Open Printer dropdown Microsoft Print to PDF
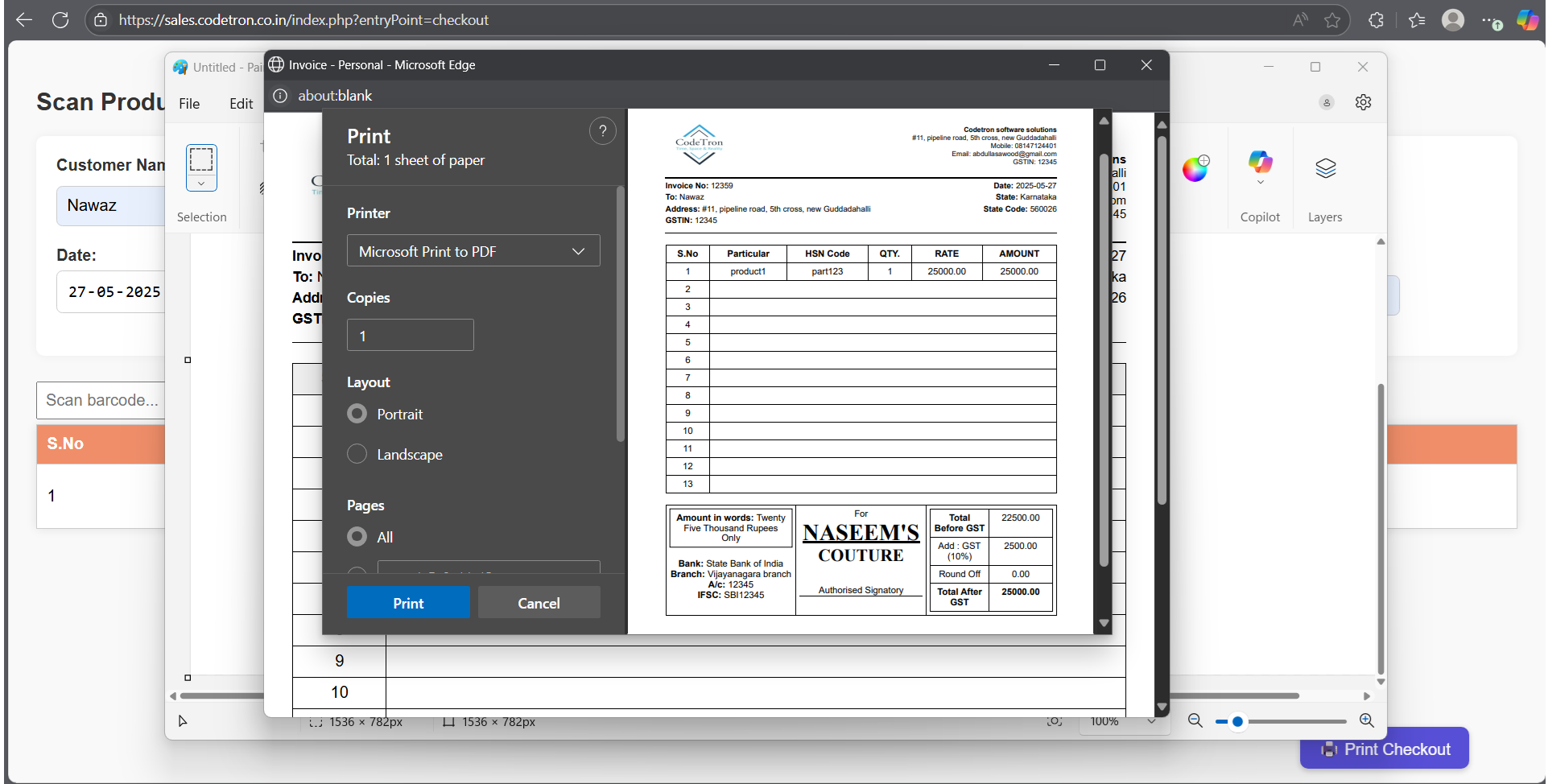The image size is (1548, 784). tap(473, 251)
